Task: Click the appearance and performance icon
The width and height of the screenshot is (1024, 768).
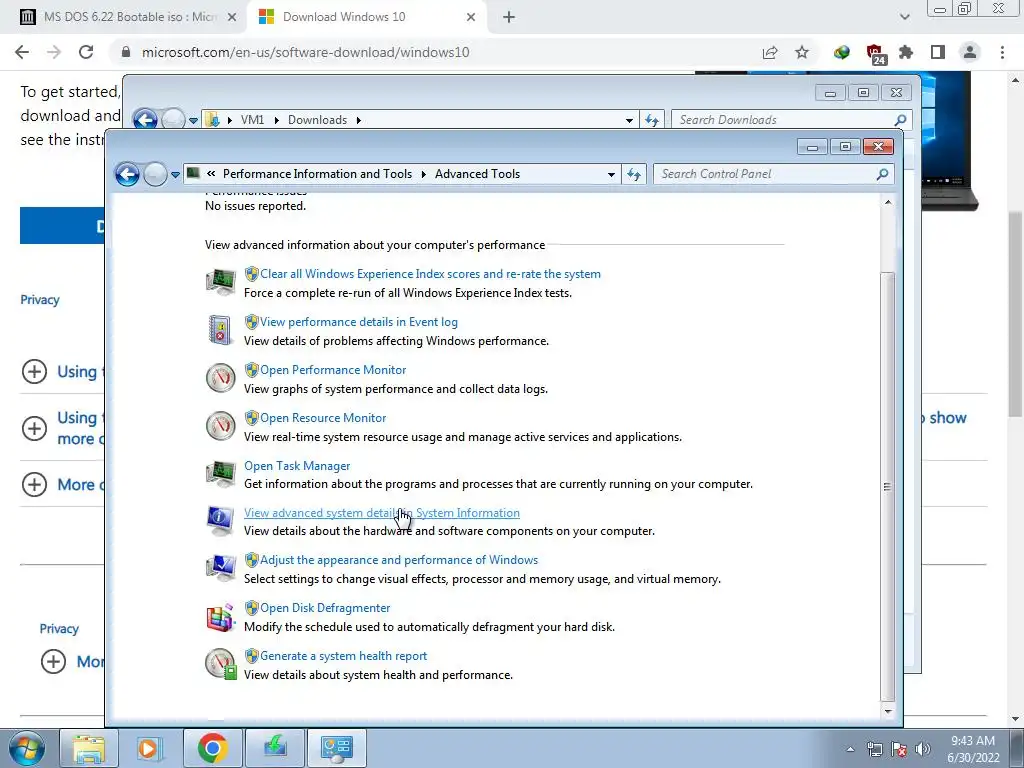Action: click(221, 568)
